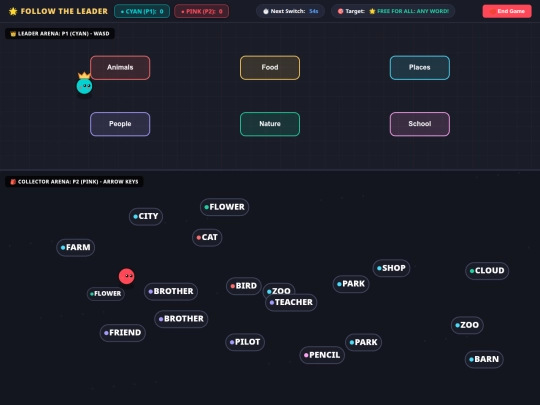The image size is (540, 405).
Task: Click the BARN word bubble
Action: [x=484, y=360]
